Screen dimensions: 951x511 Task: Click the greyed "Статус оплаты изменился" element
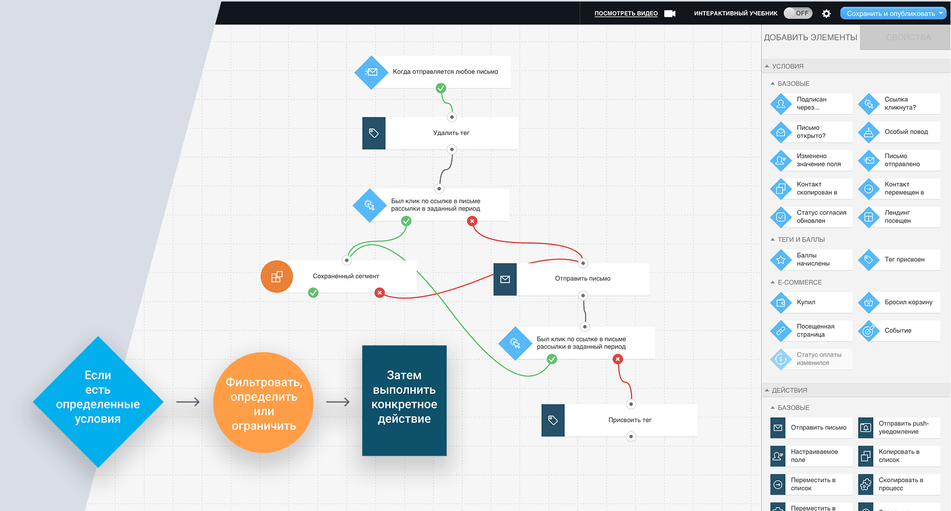pos(812,359)
